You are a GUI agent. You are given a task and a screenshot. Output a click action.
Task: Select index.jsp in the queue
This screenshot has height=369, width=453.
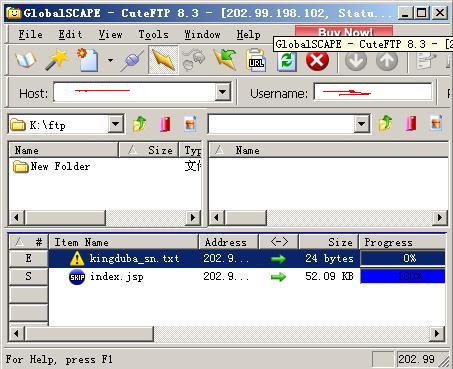(117, 277)
